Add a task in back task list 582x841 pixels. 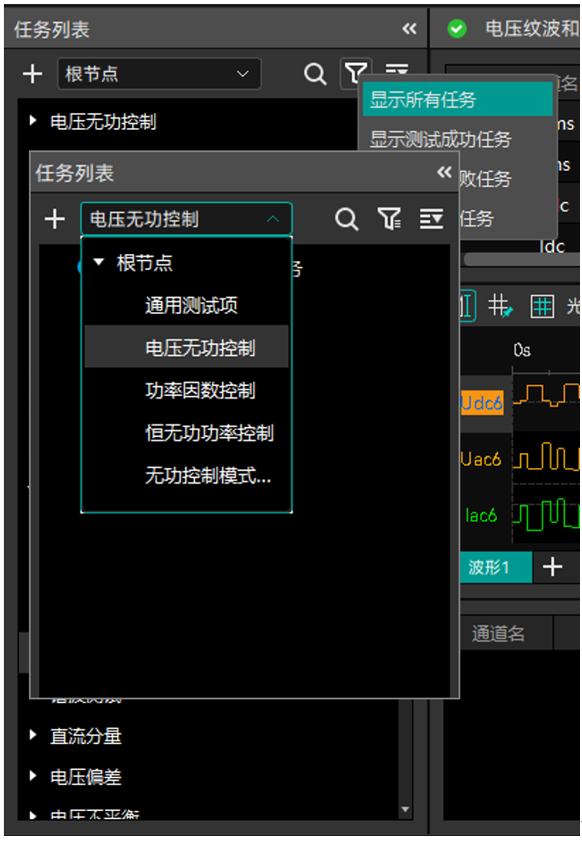33,73
